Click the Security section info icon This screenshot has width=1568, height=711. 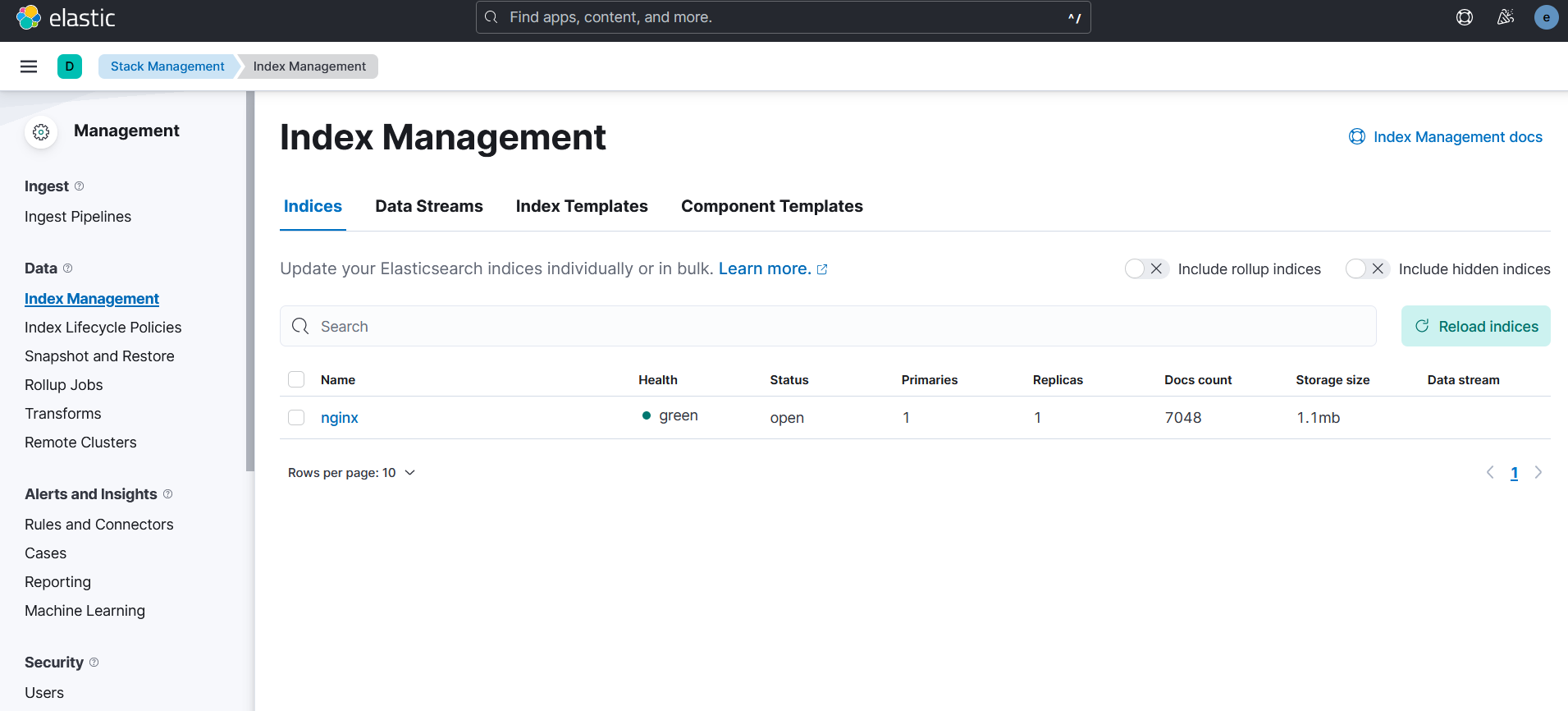(x=94, y=663)
